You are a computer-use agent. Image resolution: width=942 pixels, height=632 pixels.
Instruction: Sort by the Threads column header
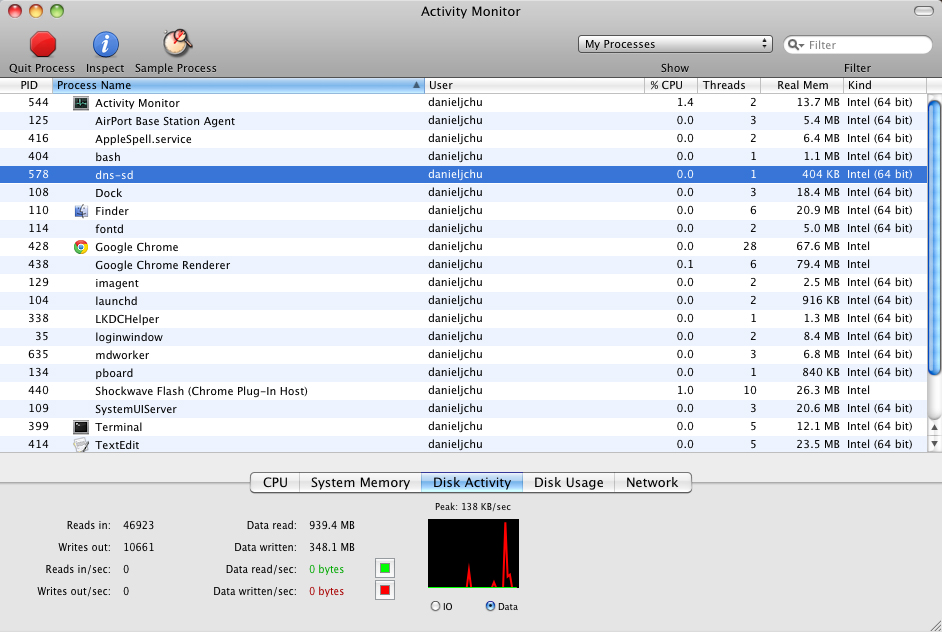[x=729, y=85]
